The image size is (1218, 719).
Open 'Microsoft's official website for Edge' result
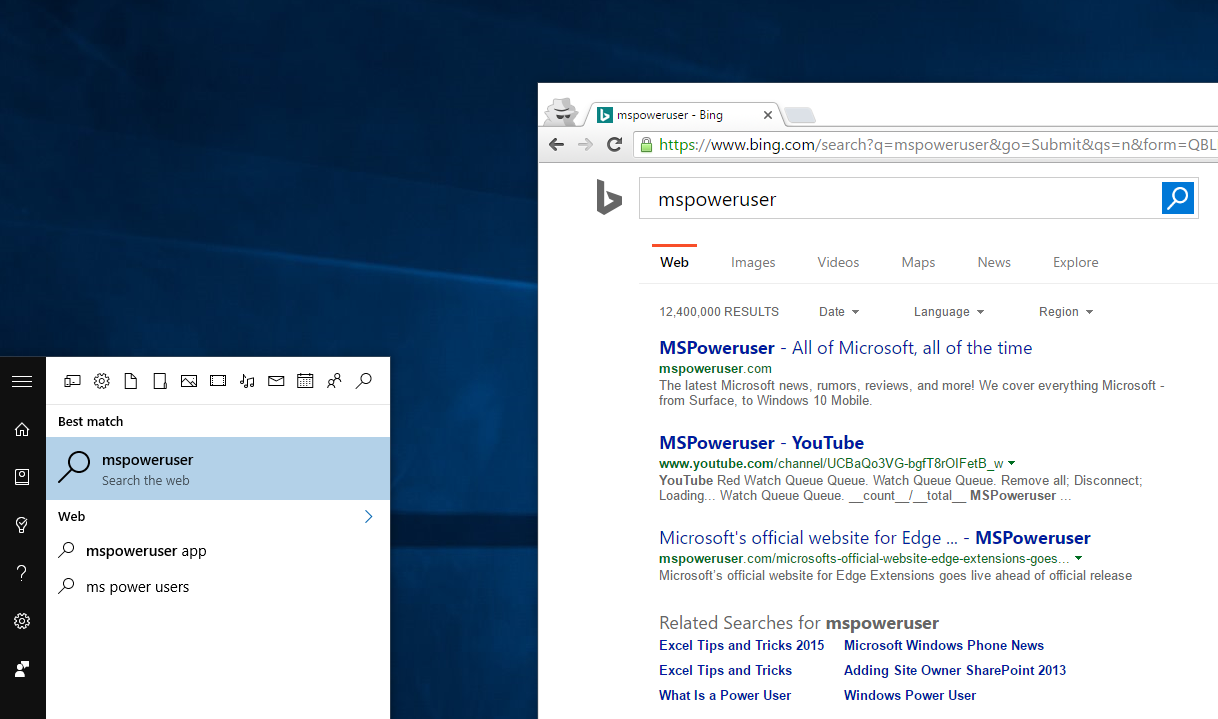(x=875, y=538)
